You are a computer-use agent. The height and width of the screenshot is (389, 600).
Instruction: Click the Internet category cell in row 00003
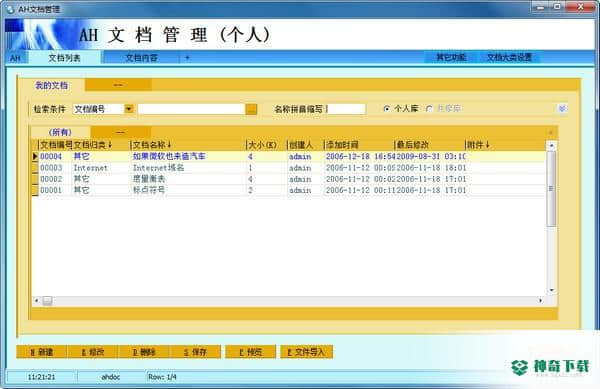[91, 168]
